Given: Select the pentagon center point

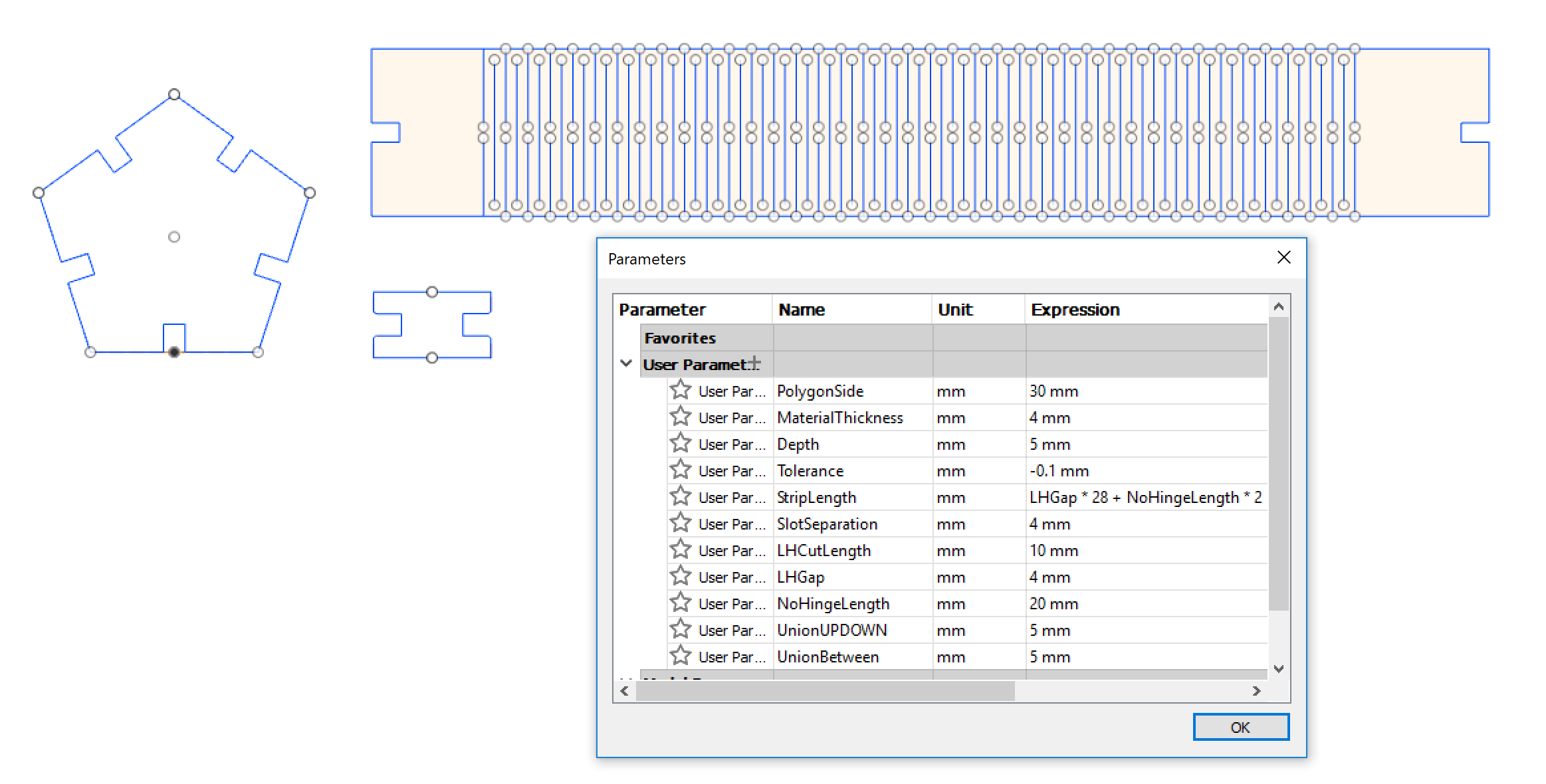Looking at the screenshot, I should coord(174,237).
